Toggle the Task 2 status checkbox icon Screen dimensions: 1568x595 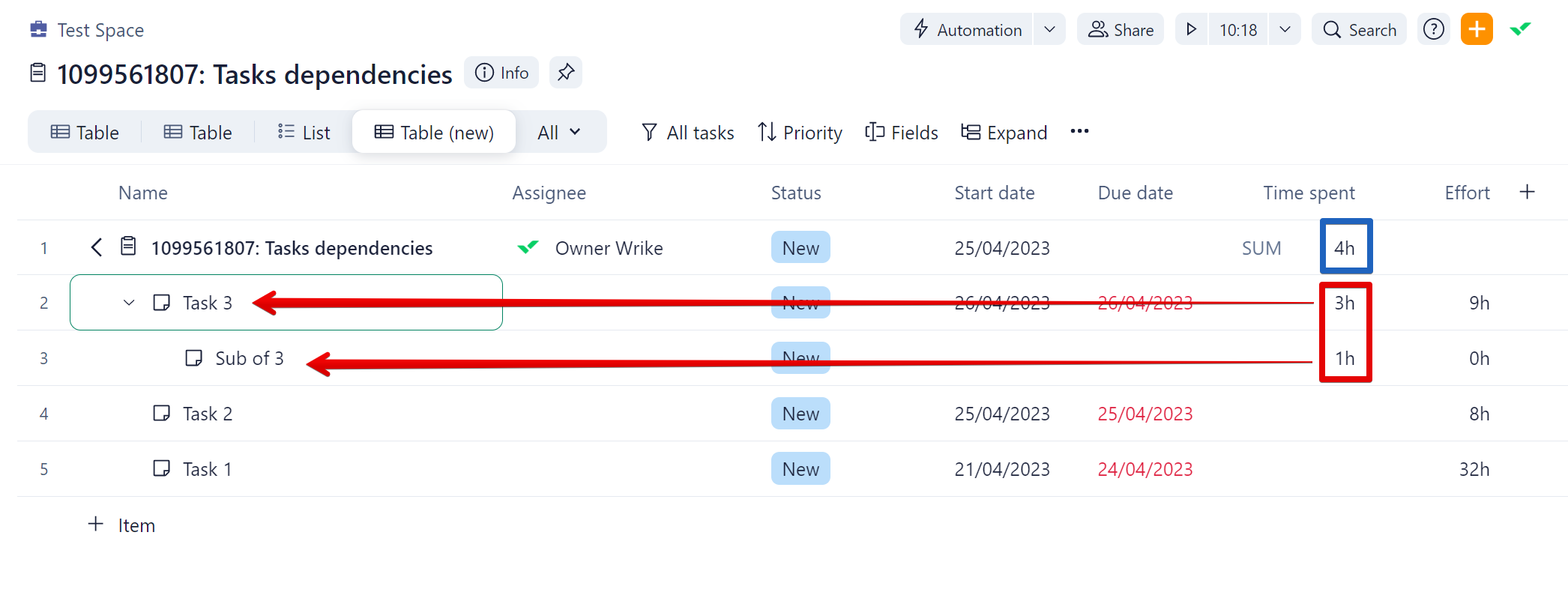161,414
